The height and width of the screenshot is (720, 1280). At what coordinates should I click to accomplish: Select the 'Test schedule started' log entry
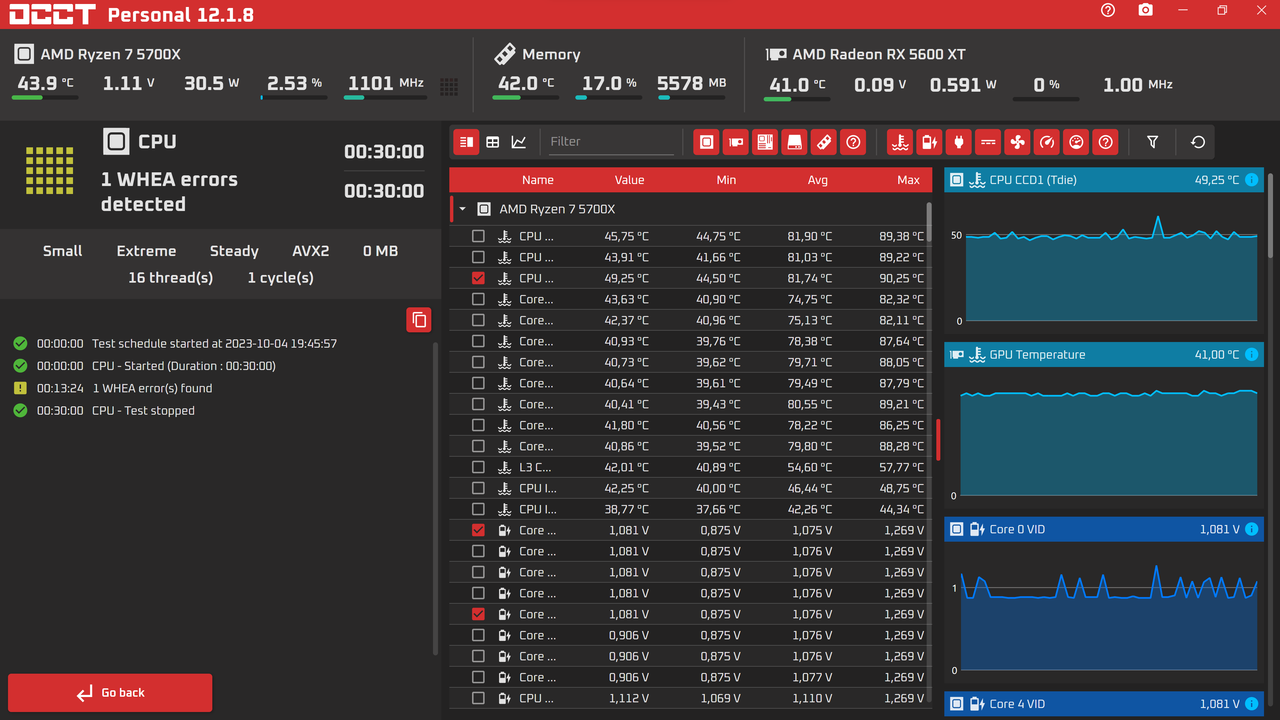pos(214,343)
